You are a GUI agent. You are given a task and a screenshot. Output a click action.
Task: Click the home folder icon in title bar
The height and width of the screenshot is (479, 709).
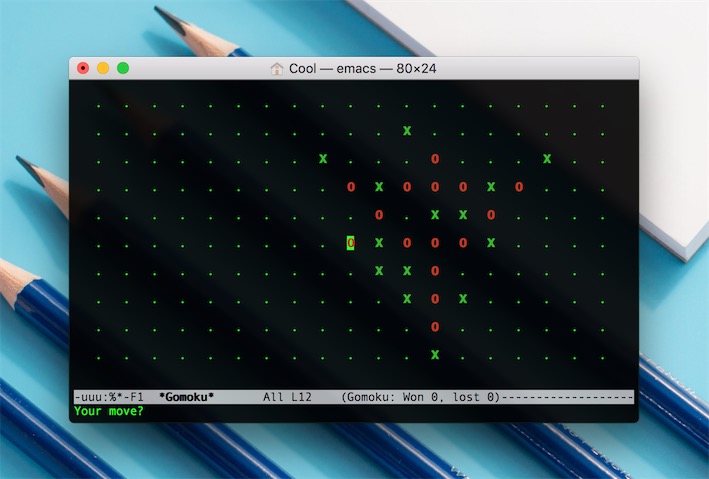[x=276, y=69]
